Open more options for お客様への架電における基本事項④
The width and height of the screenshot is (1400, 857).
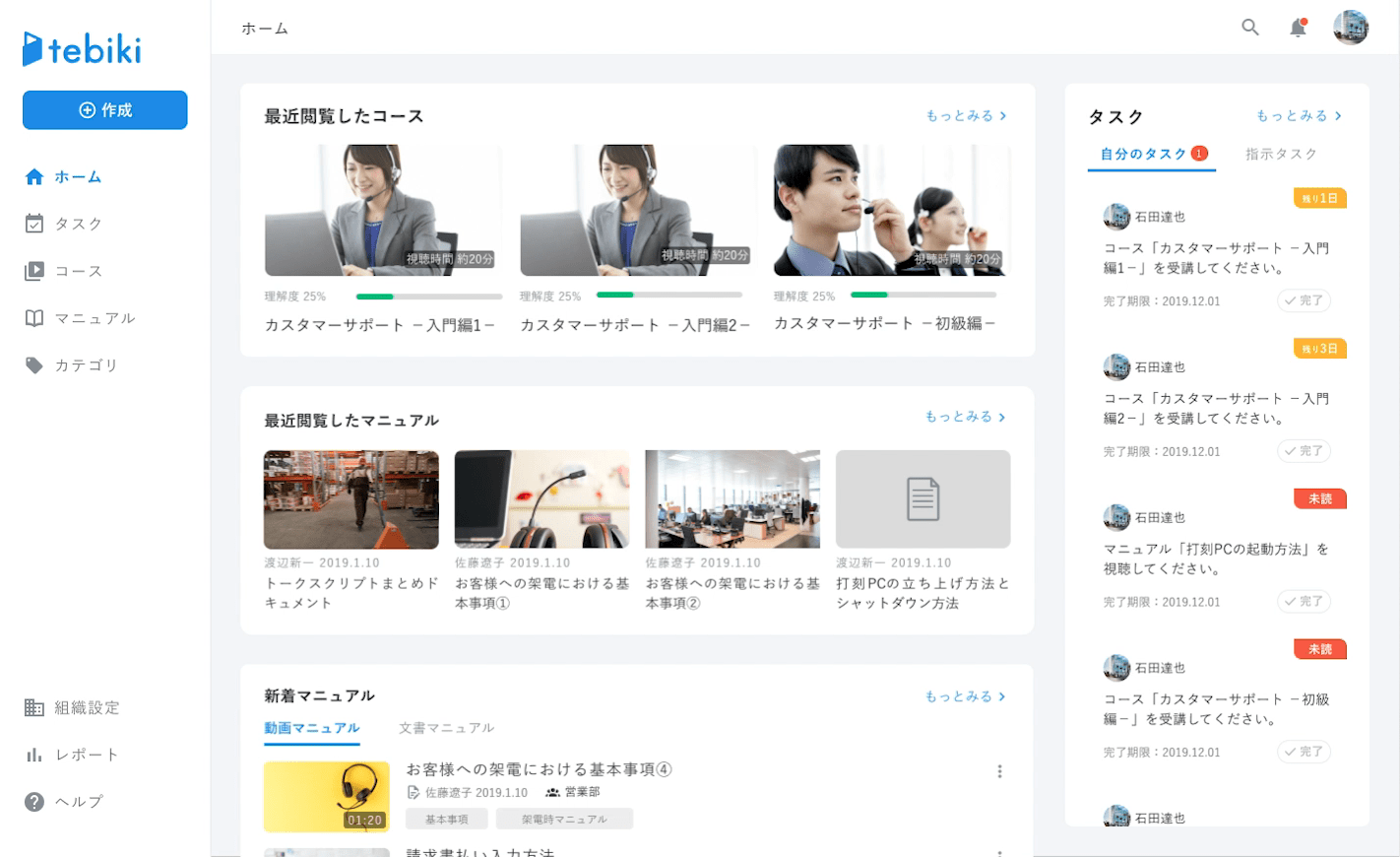point(999,771)
